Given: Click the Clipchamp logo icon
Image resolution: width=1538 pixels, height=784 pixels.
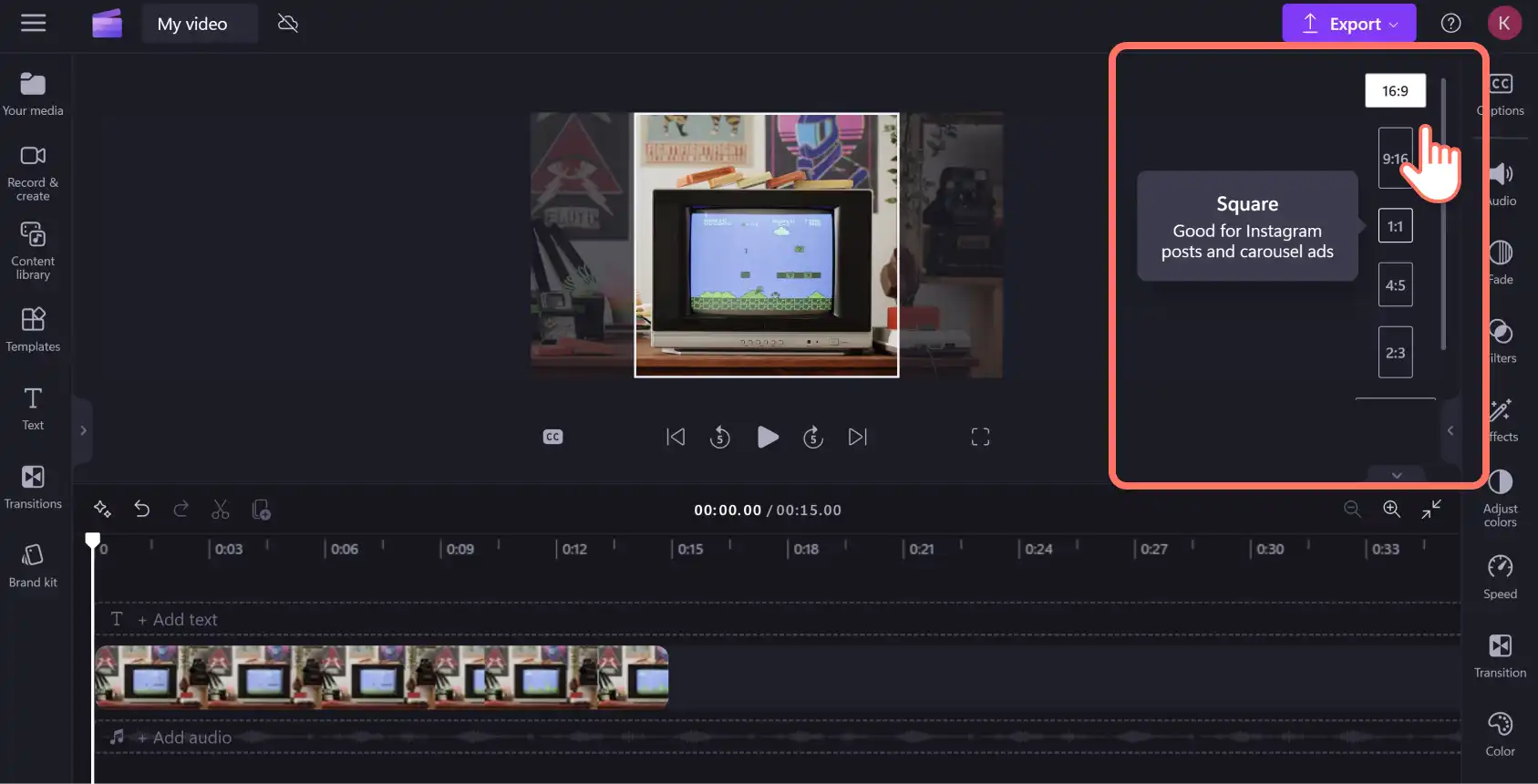Looking at the screenshot, I should pyautogui.click(x=107, y=24).
